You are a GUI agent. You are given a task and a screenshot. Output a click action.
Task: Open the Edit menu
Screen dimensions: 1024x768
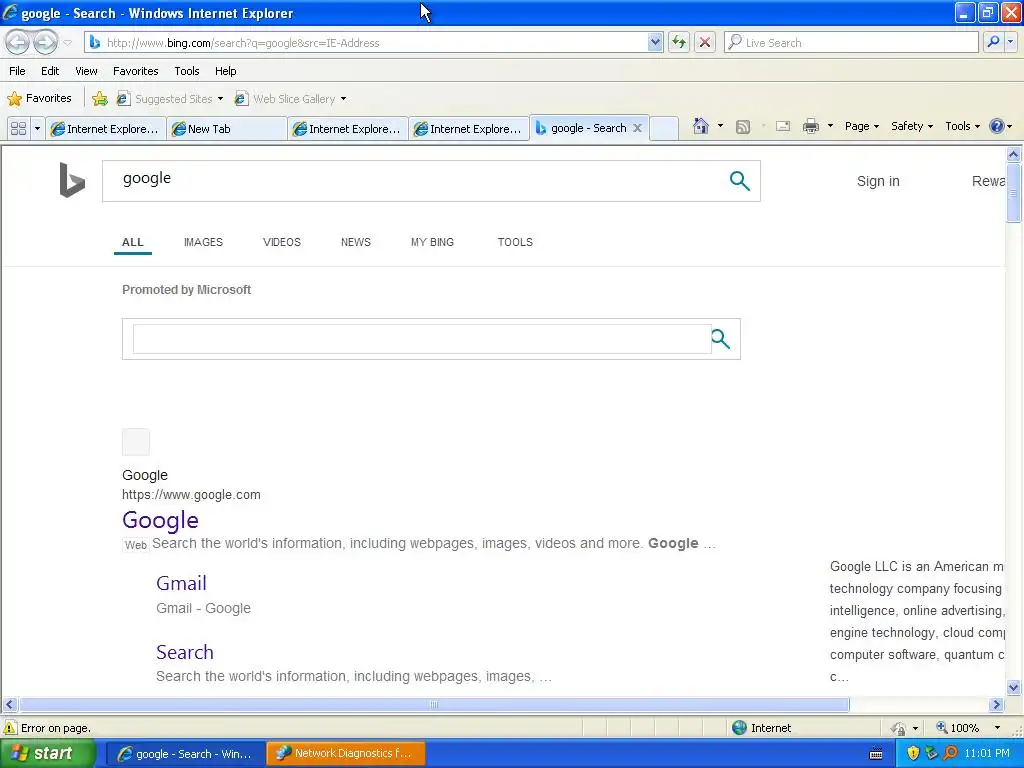tap(50, 71)
